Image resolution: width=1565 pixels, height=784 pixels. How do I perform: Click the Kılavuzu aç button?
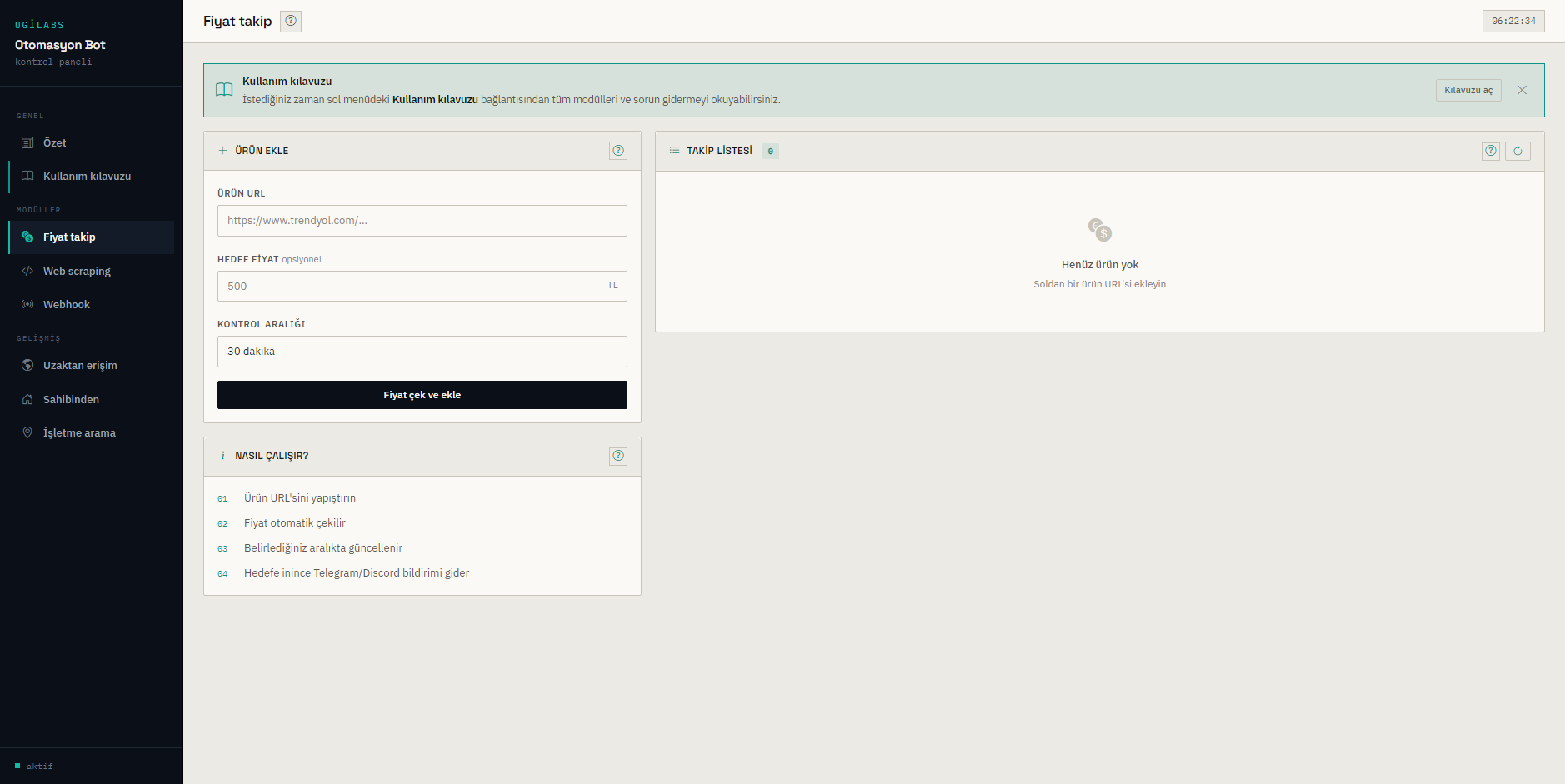coord(1468,90)
